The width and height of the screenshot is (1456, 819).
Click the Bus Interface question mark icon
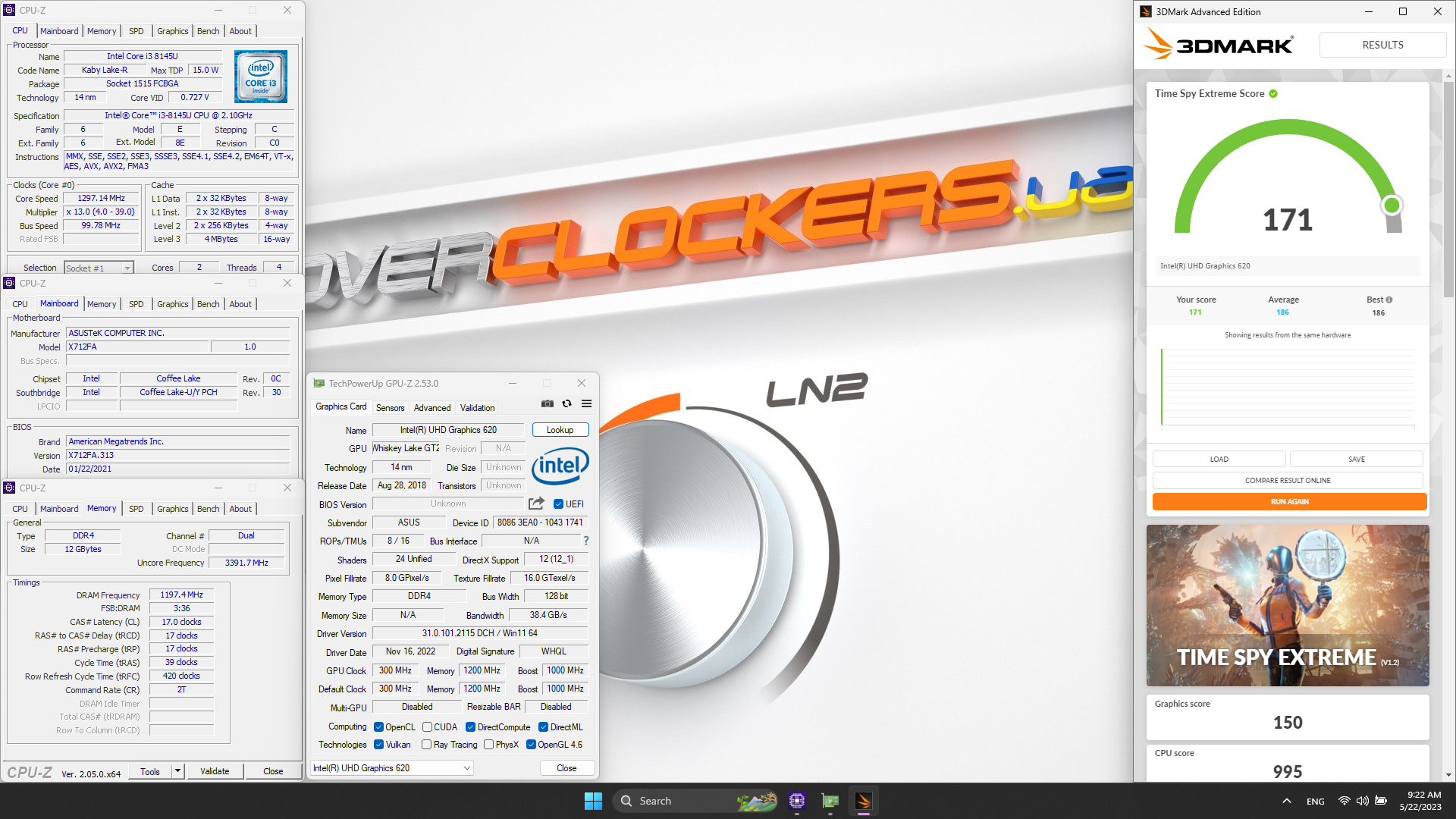585,541
